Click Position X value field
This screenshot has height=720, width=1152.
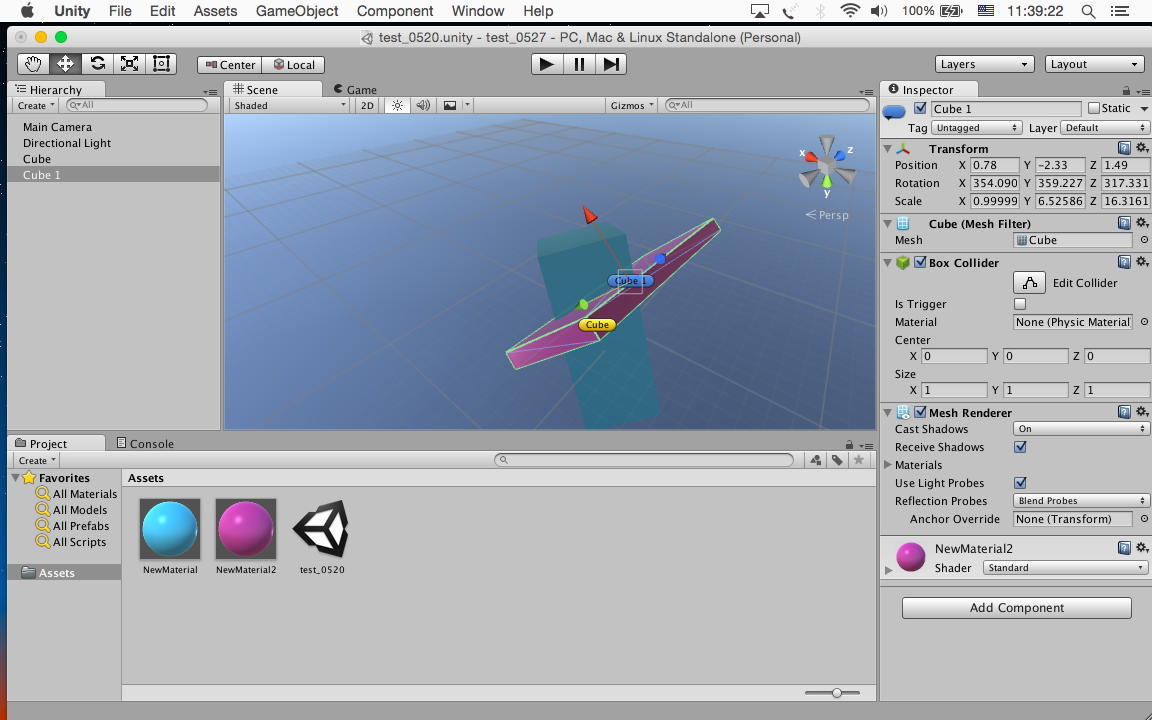pyautogui.click(x=995, y=165)
